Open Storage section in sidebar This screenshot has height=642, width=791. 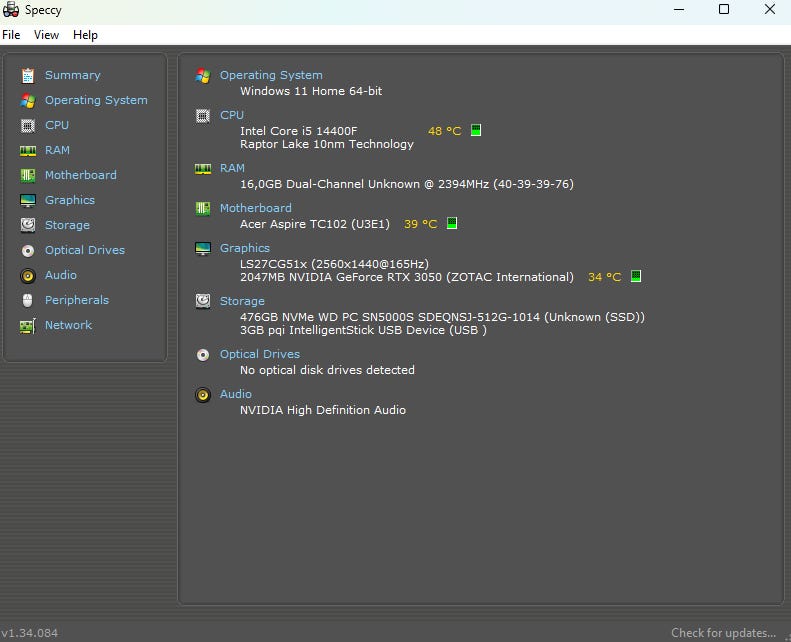(x=67, y=225)
